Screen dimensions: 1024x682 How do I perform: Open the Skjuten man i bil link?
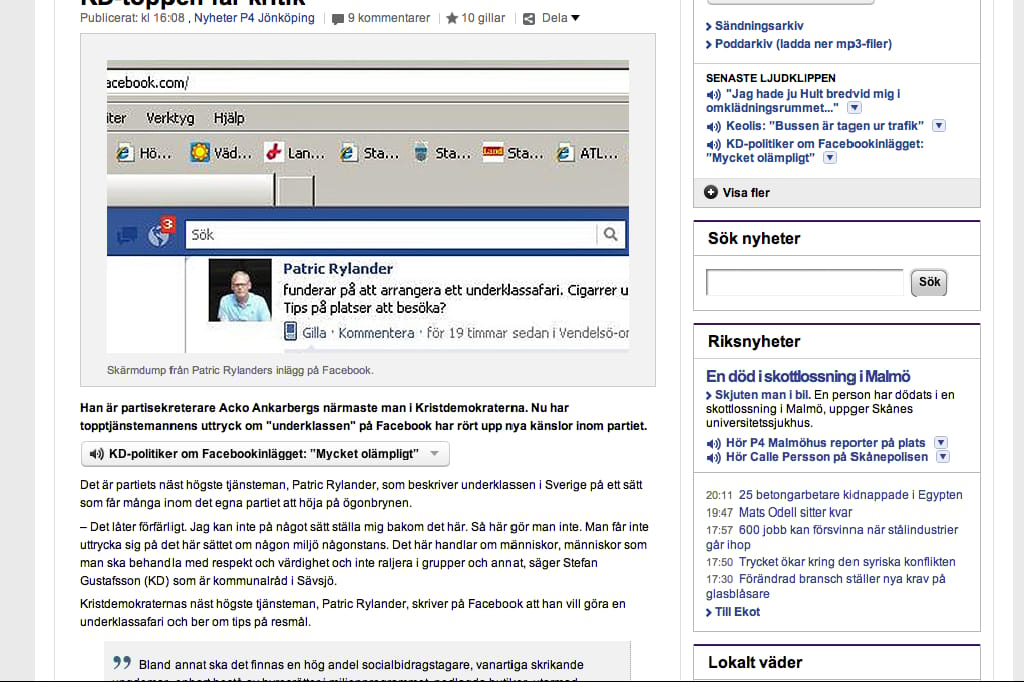[762, 395]
